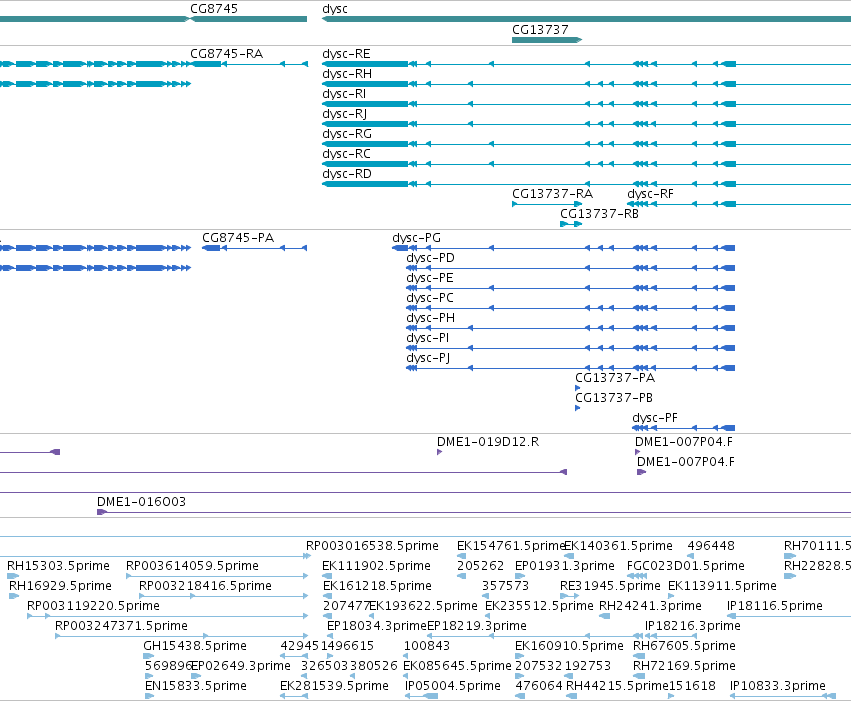The image size is (851, 701).
Task: Click the FGC023D01.5prime EST
Action: tap(685, 566)
